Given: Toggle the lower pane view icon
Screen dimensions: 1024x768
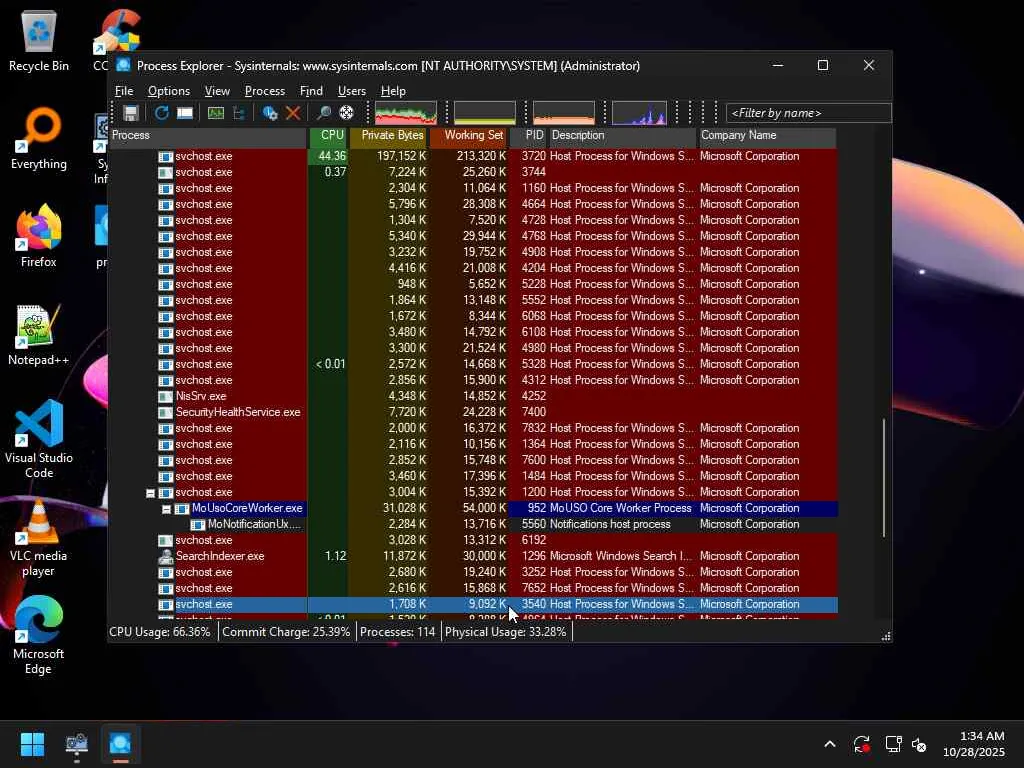Looking at the screenshot, I should pos(185,113).
